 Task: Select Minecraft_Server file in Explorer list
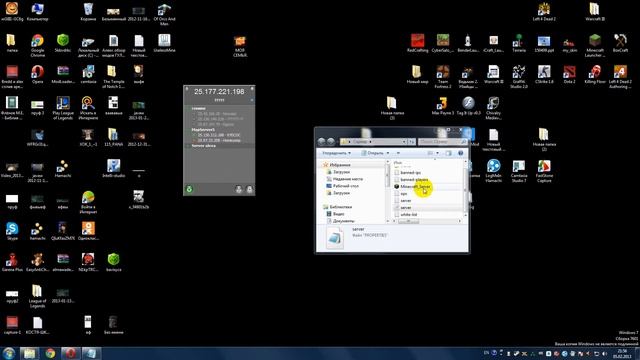(x=412, y=186)
